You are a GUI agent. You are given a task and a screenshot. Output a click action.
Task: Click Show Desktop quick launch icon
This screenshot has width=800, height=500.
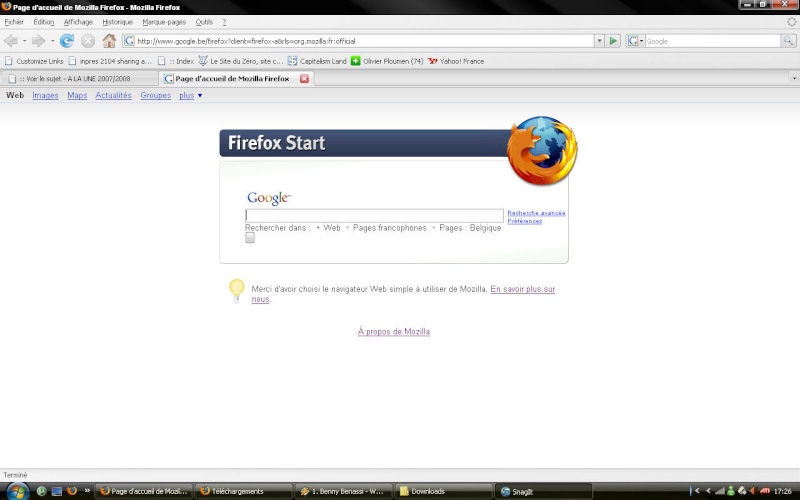click(57, 491)
